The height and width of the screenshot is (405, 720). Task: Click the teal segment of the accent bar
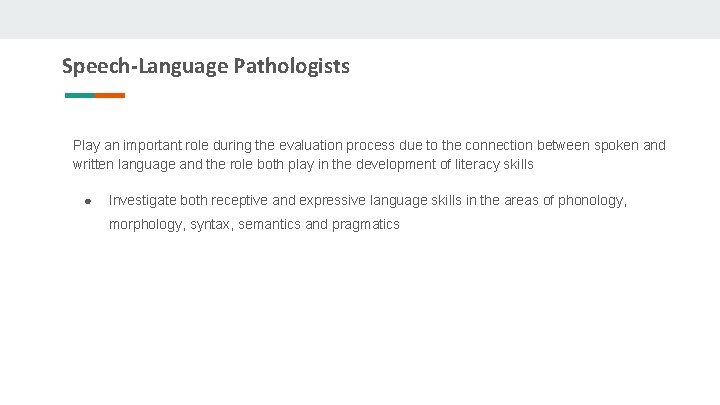click(80, 96)
